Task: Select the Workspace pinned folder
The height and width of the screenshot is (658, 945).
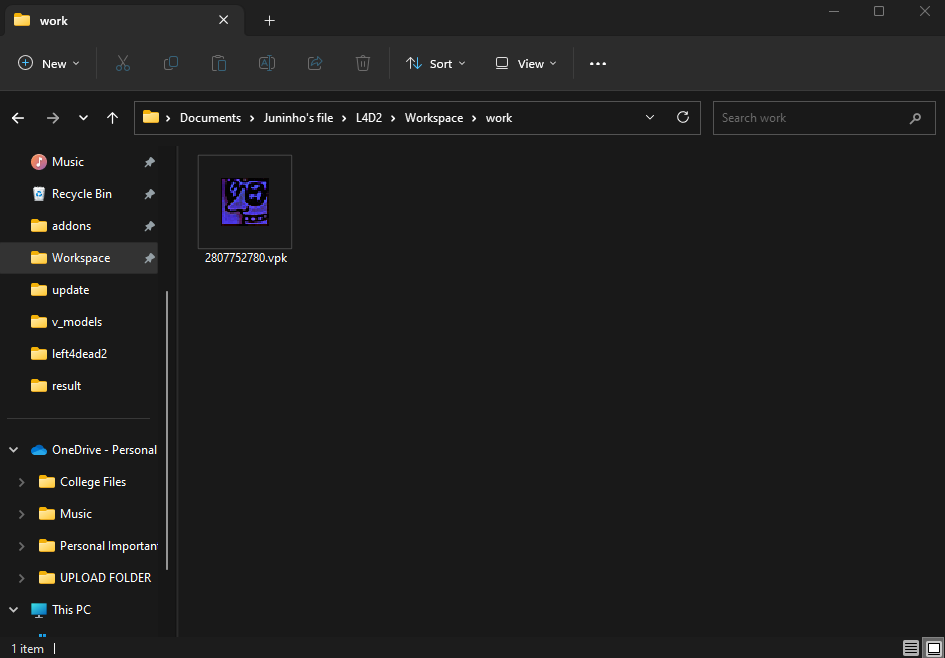Action: pos(81,258)
